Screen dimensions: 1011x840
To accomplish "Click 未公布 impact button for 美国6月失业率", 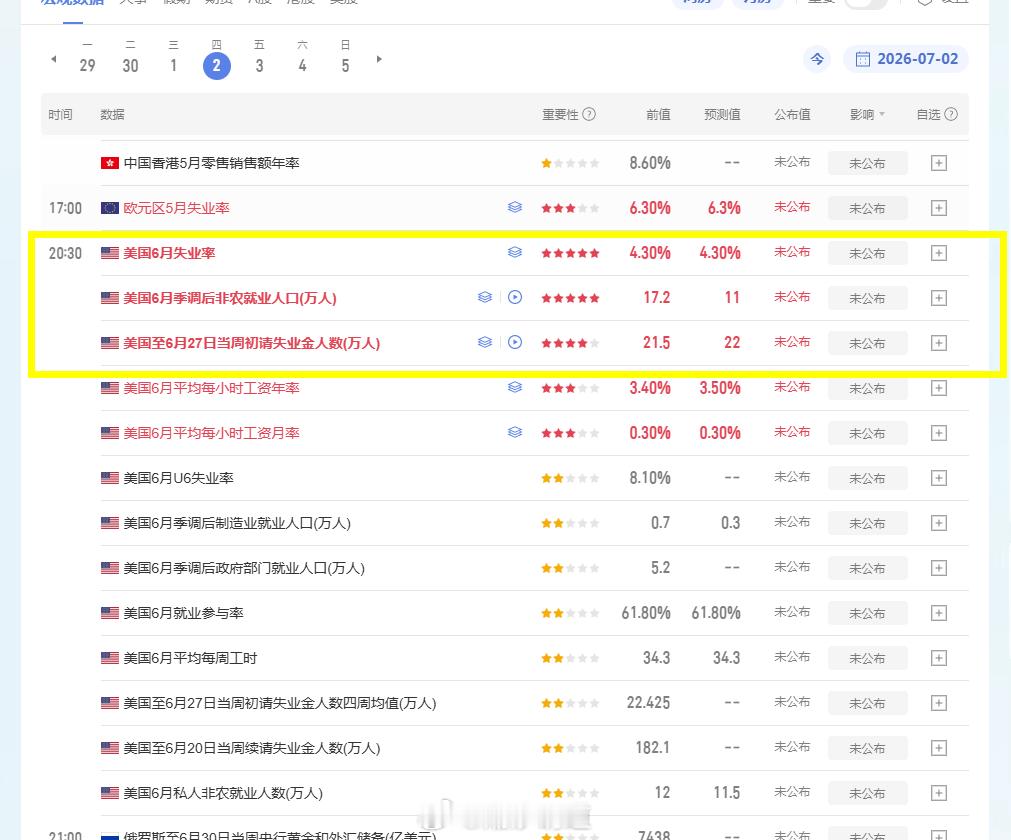I will point(867,253).
